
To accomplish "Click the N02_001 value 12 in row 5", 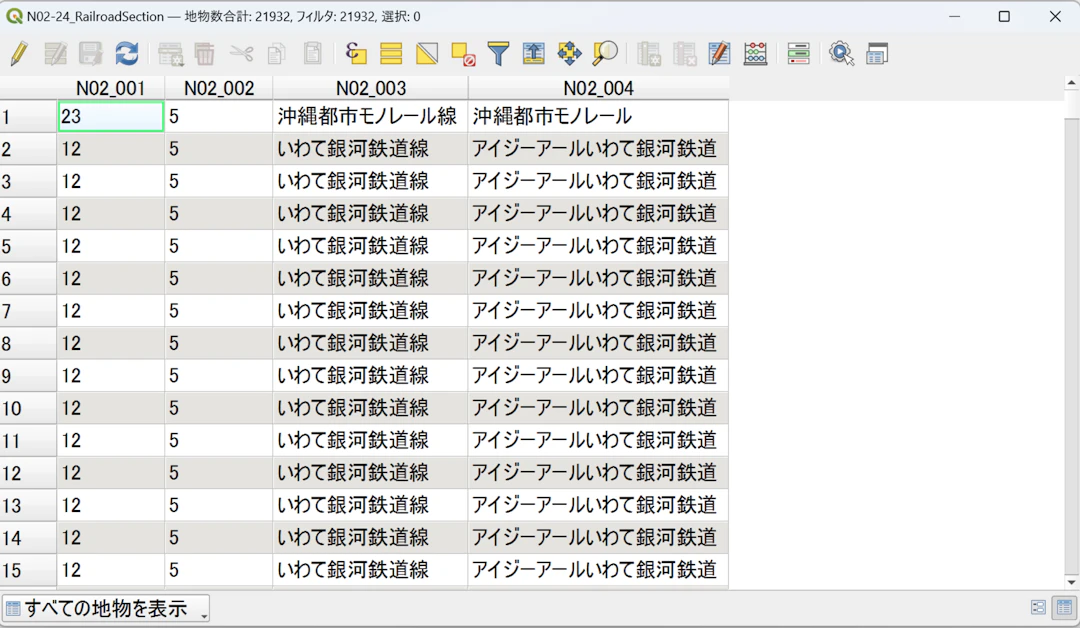I will click(110, 246).
